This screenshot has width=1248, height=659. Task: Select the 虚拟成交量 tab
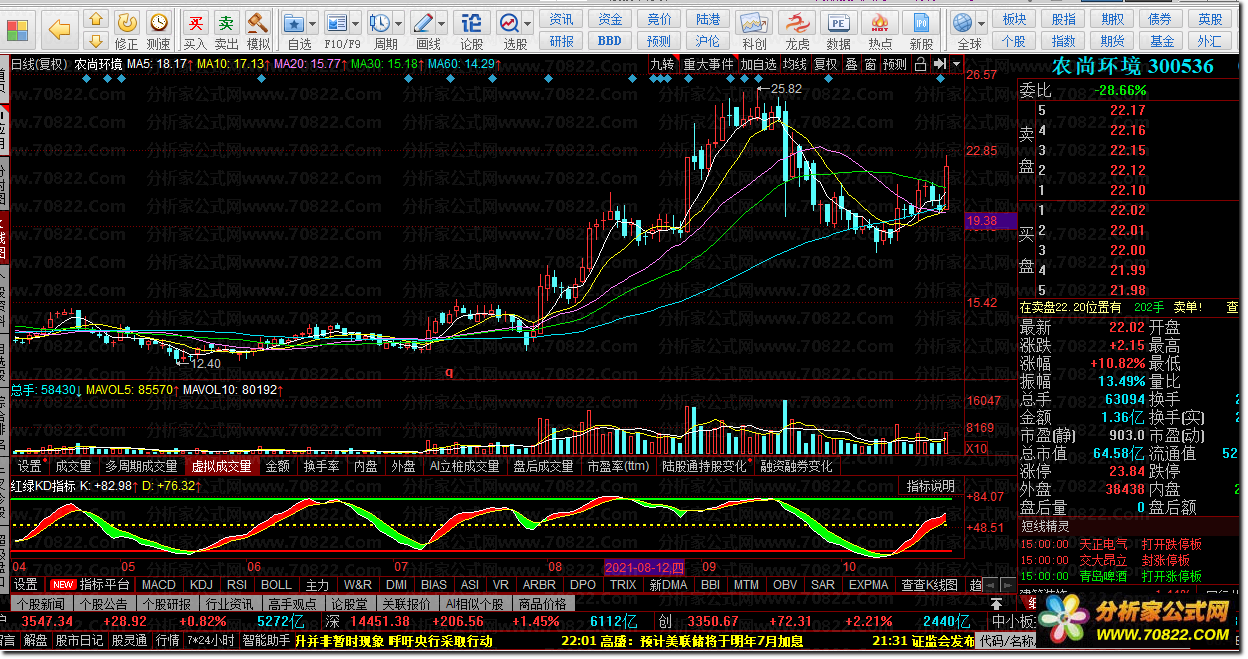tap(222, 466)
